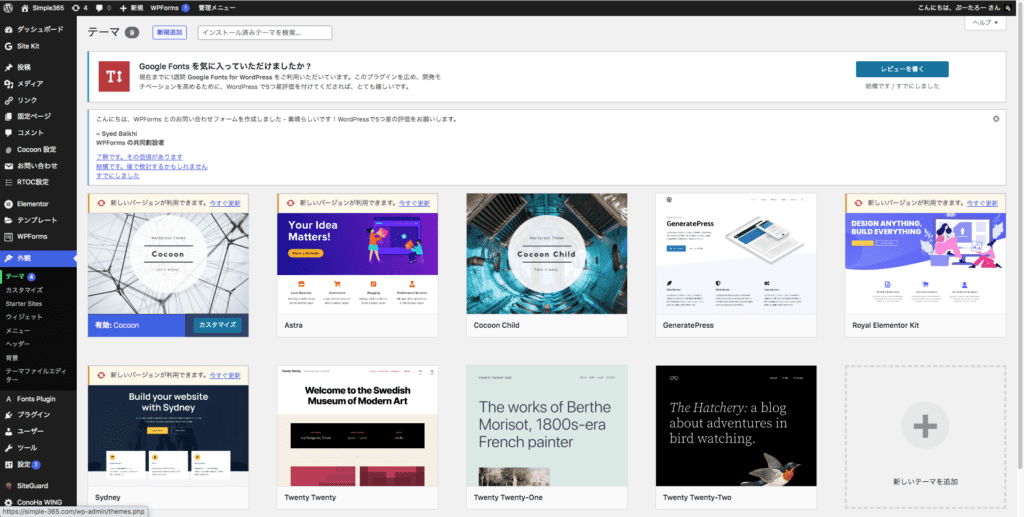
Task: Select the GeneratePress theme thumbnail
Action: point(736,253)
